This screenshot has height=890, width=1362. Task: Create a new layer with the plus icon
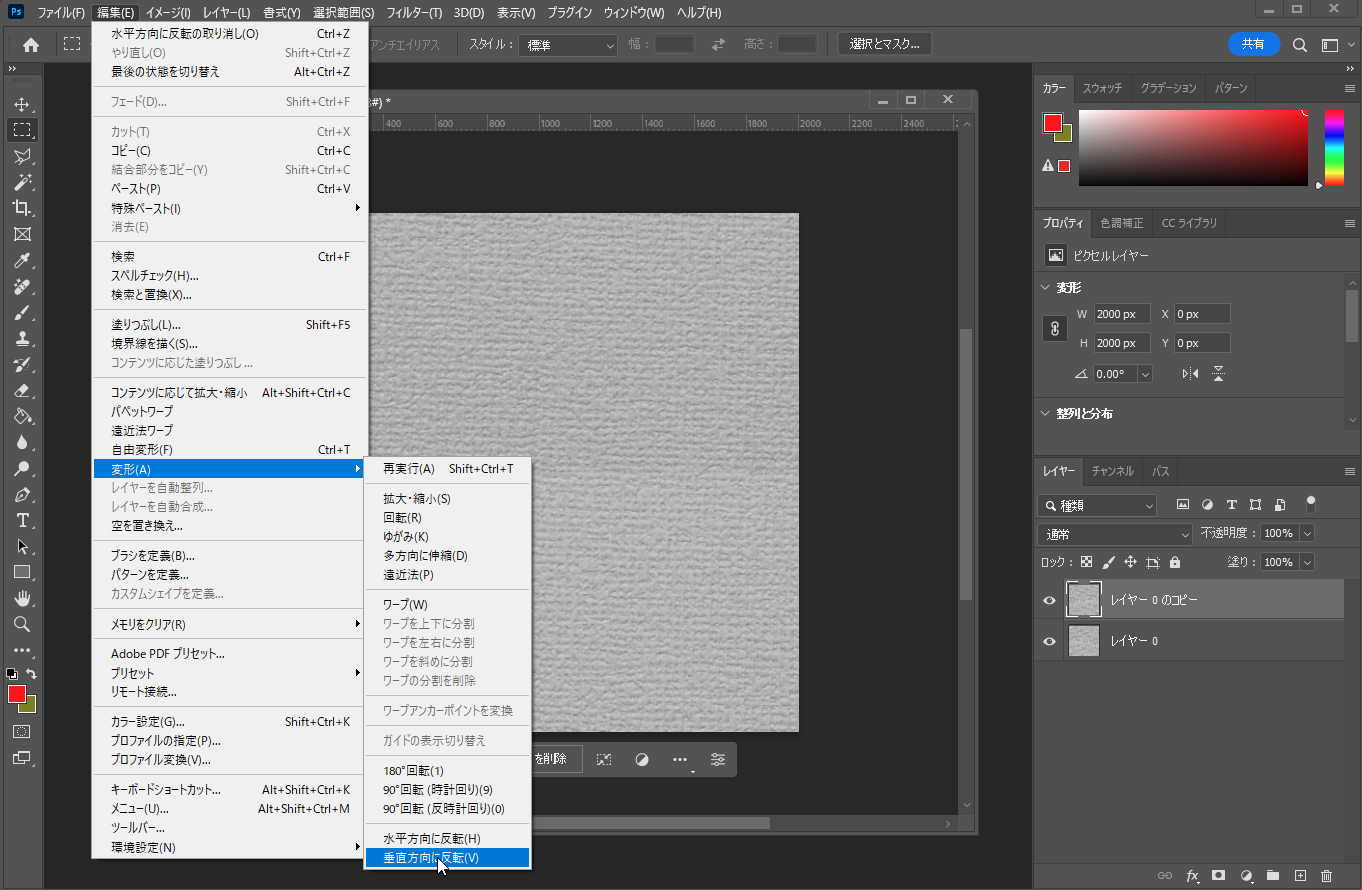(x=1300, y=875)
